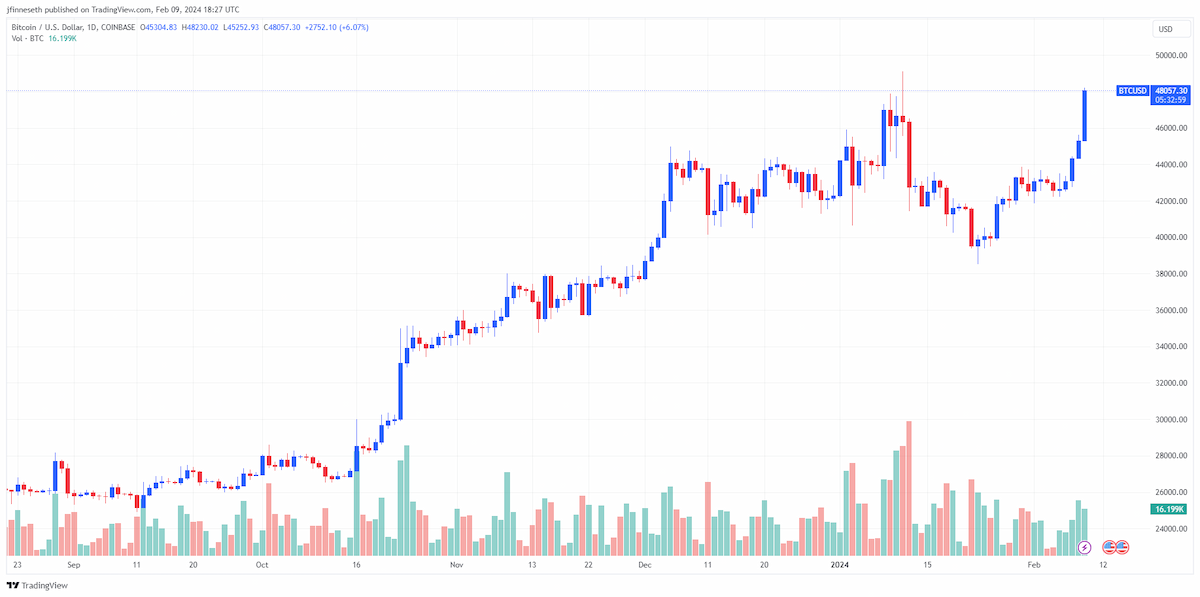Click the BTCUSD price label tag
This screenshot has width=1200, height=597.
(x=1132, y=91)
